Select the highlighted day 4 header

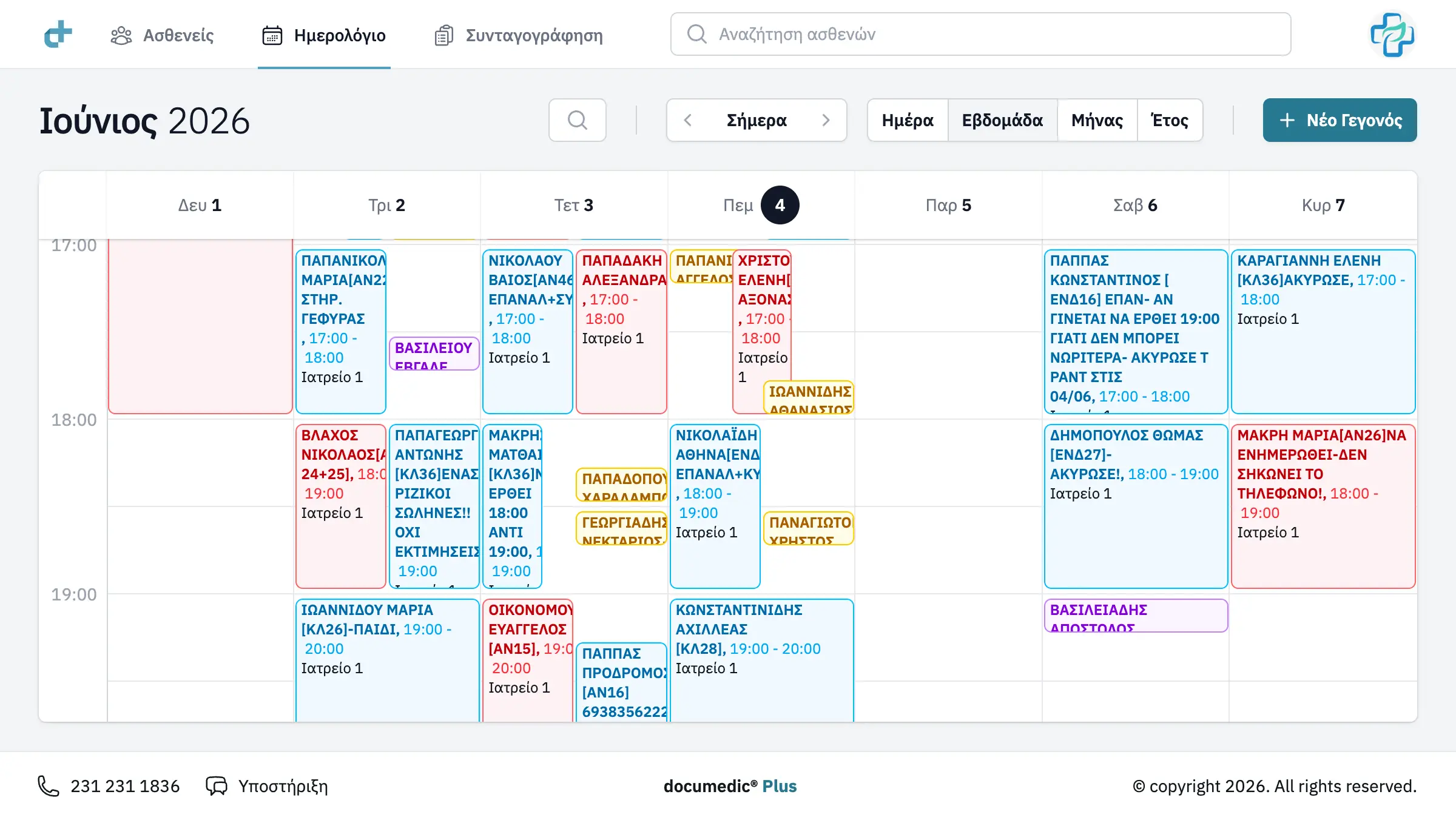(x=780, y=205)
